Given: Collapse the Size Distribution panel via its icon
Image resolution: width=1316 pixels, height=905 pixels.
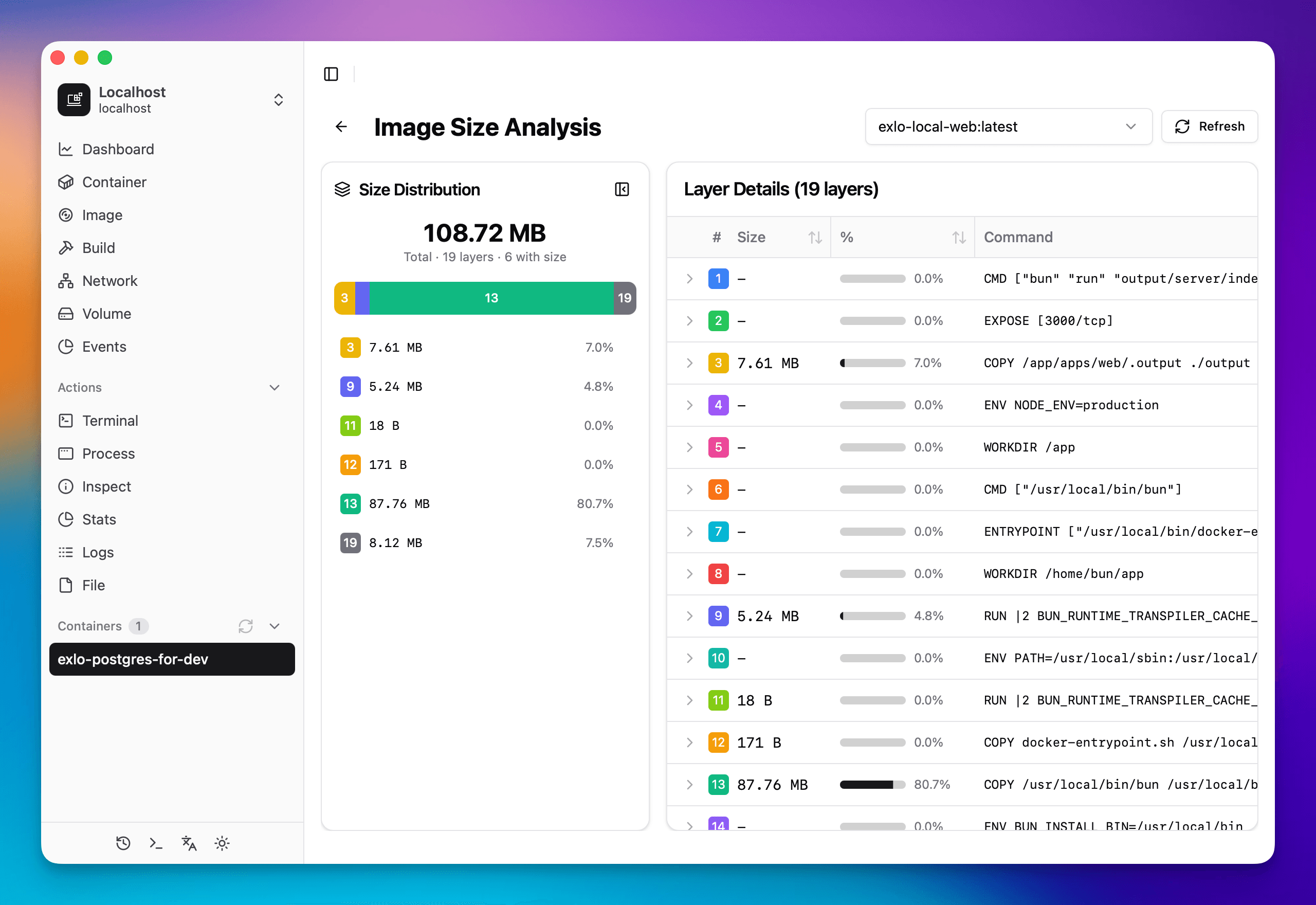Looking at the screenshot, I should [x=622, y=189].
